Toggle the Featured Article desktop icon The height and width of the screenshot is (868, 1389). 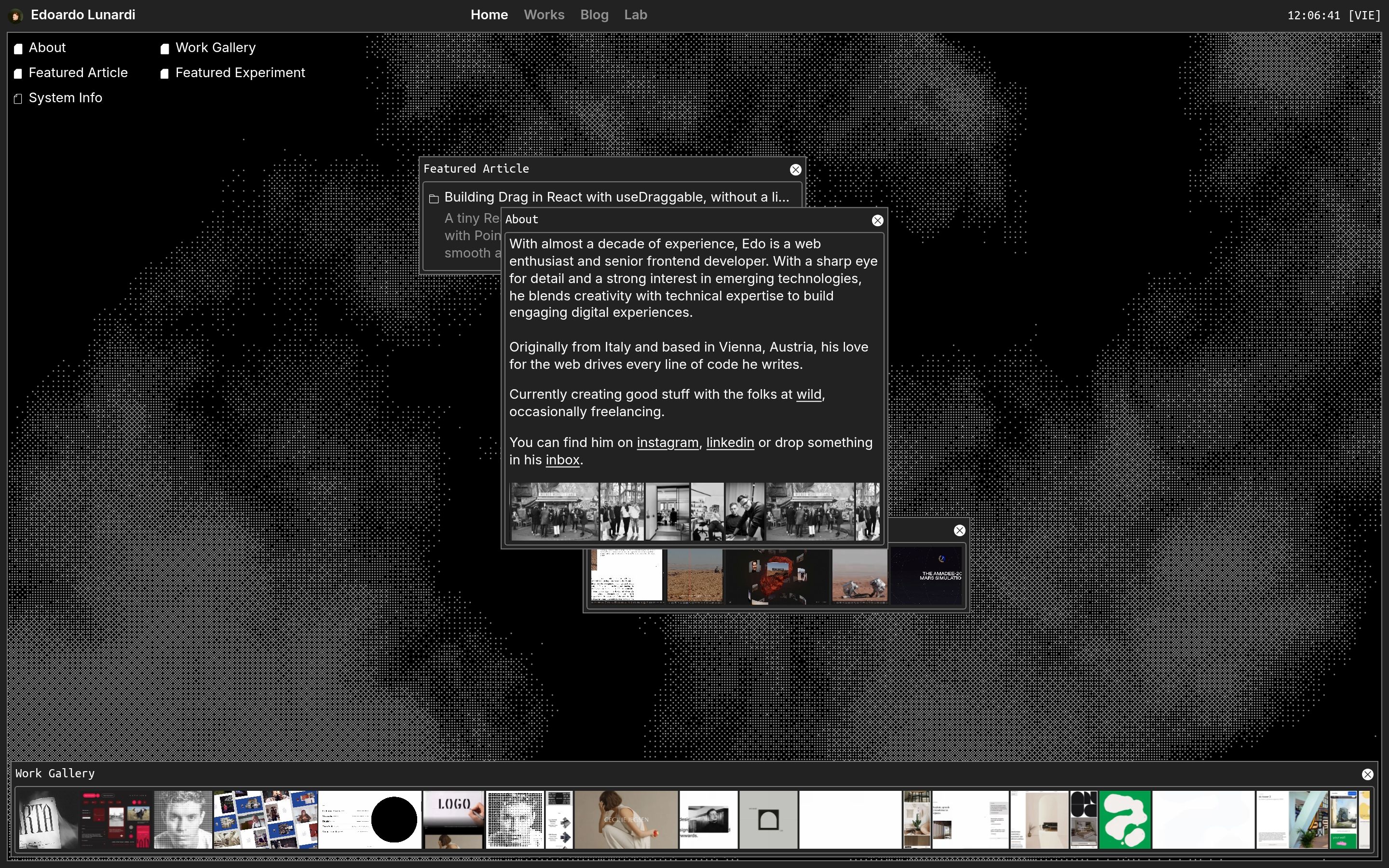coord(18,73)
